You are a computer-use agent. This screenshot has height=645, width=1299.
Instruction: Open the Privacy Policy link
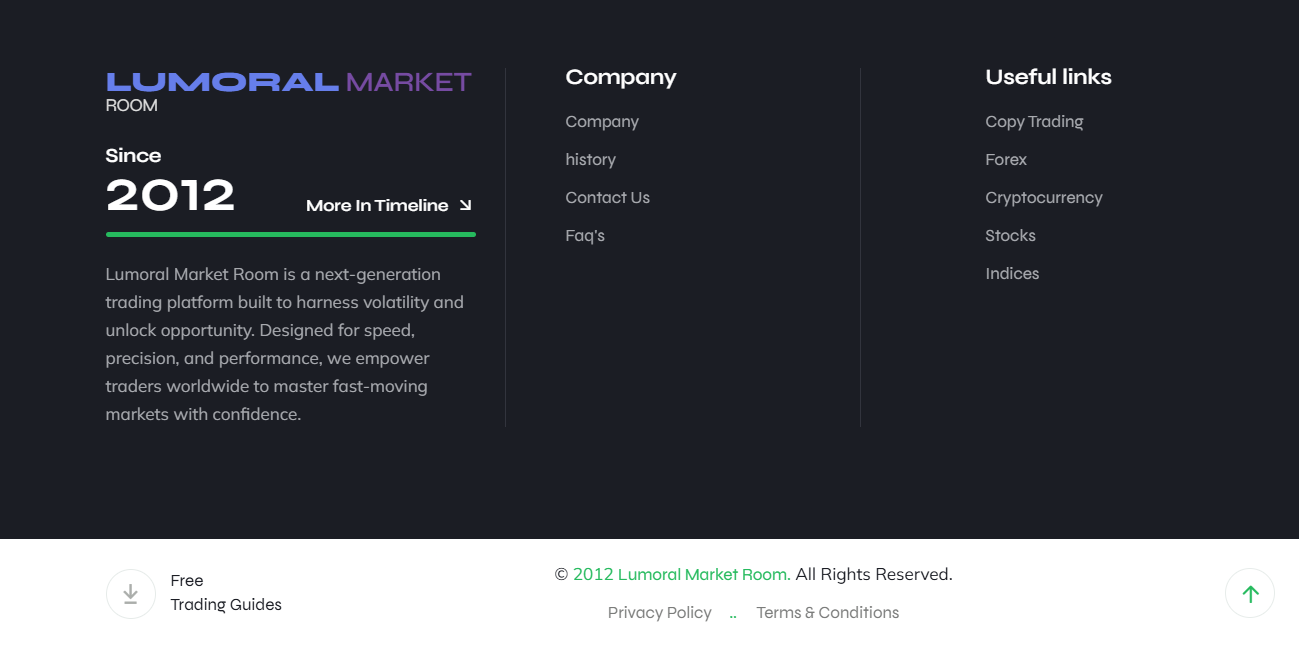659,613
